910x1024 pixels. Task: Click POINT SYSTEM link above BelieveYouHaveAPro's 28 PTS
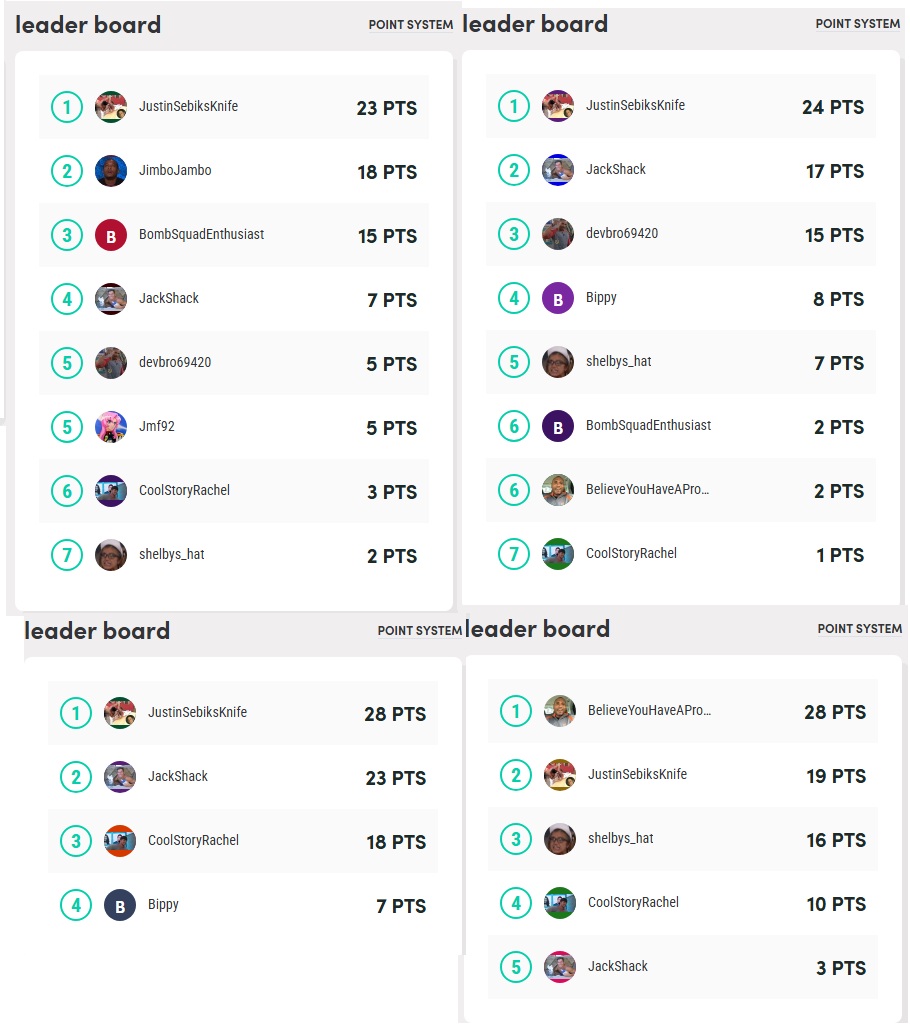tap(859, 629)
